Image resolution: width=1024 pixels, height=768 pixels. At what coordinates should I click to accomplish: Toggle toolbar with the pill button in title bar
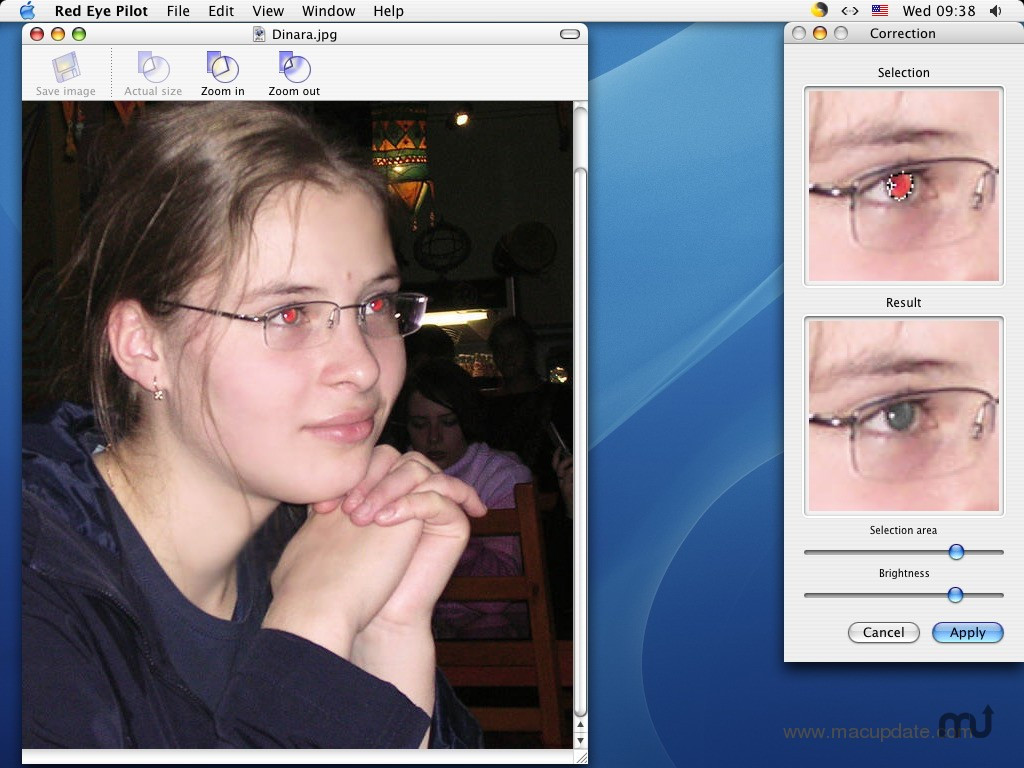pyautogui.click(x=569, y=34)
